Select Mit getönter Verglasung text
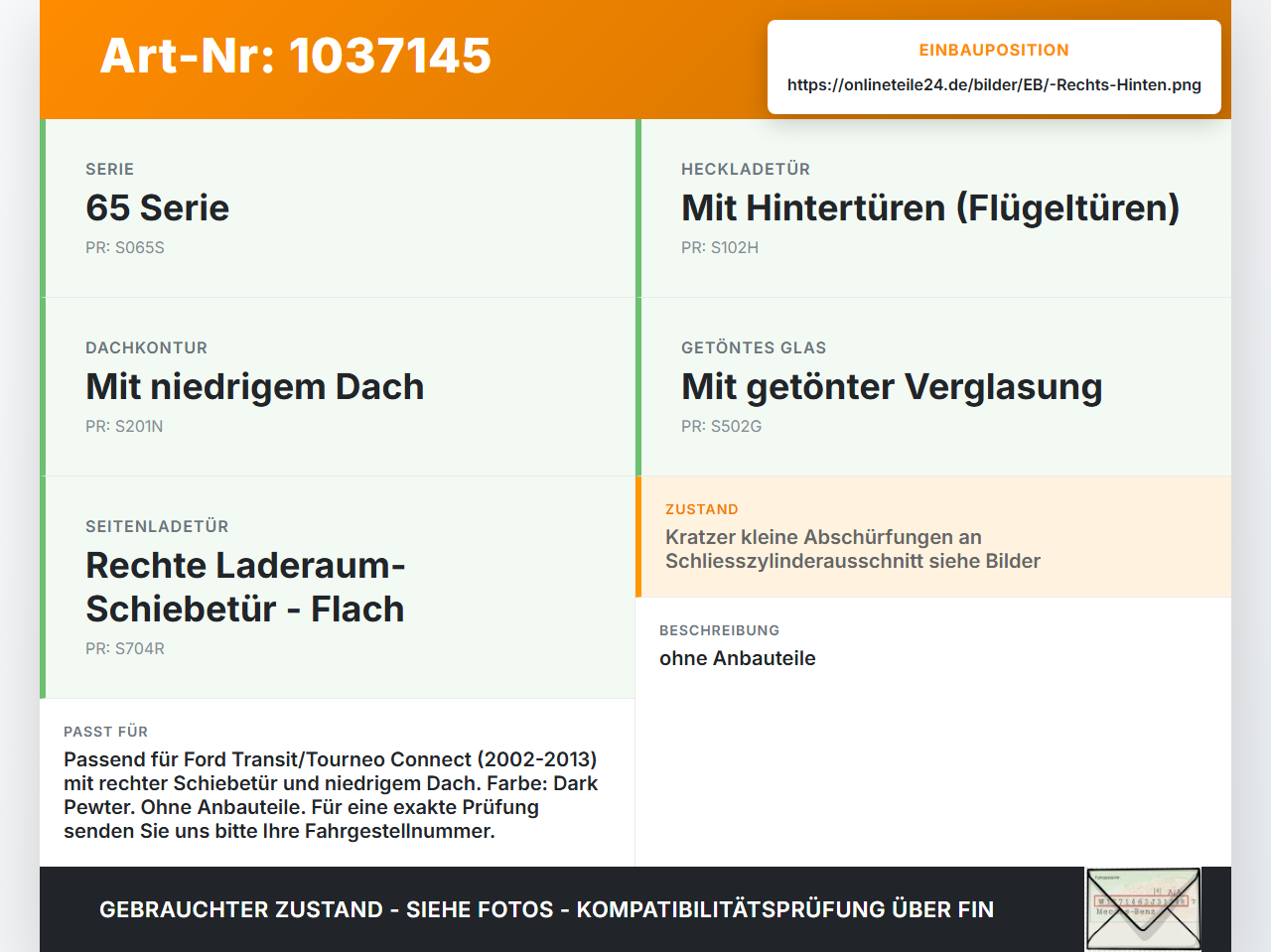This screenshot has height=952, width=1271. click(x=892, y=386)
